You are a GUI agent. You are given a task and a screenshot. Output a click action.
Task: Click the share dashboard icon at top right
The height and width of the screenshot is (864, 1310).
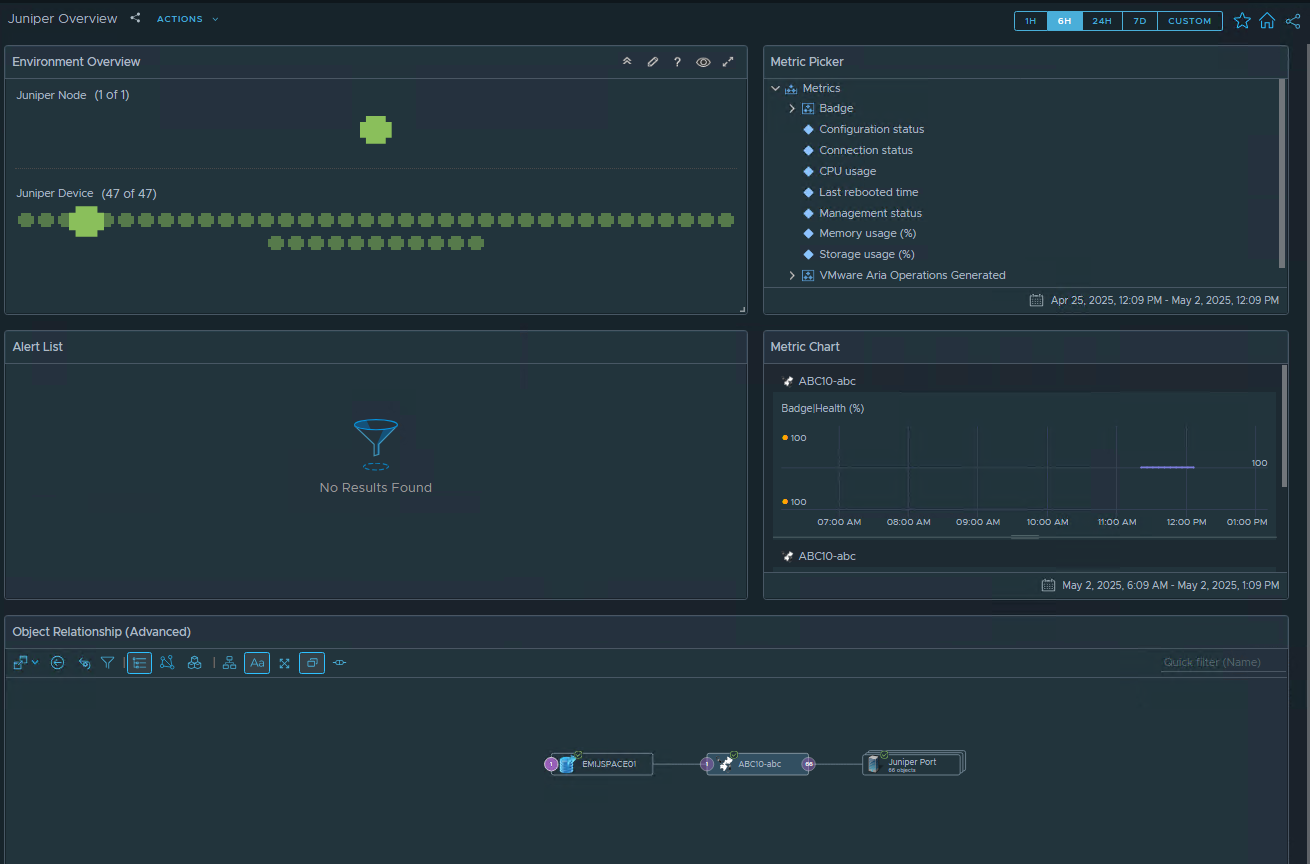pos(1293,20)
